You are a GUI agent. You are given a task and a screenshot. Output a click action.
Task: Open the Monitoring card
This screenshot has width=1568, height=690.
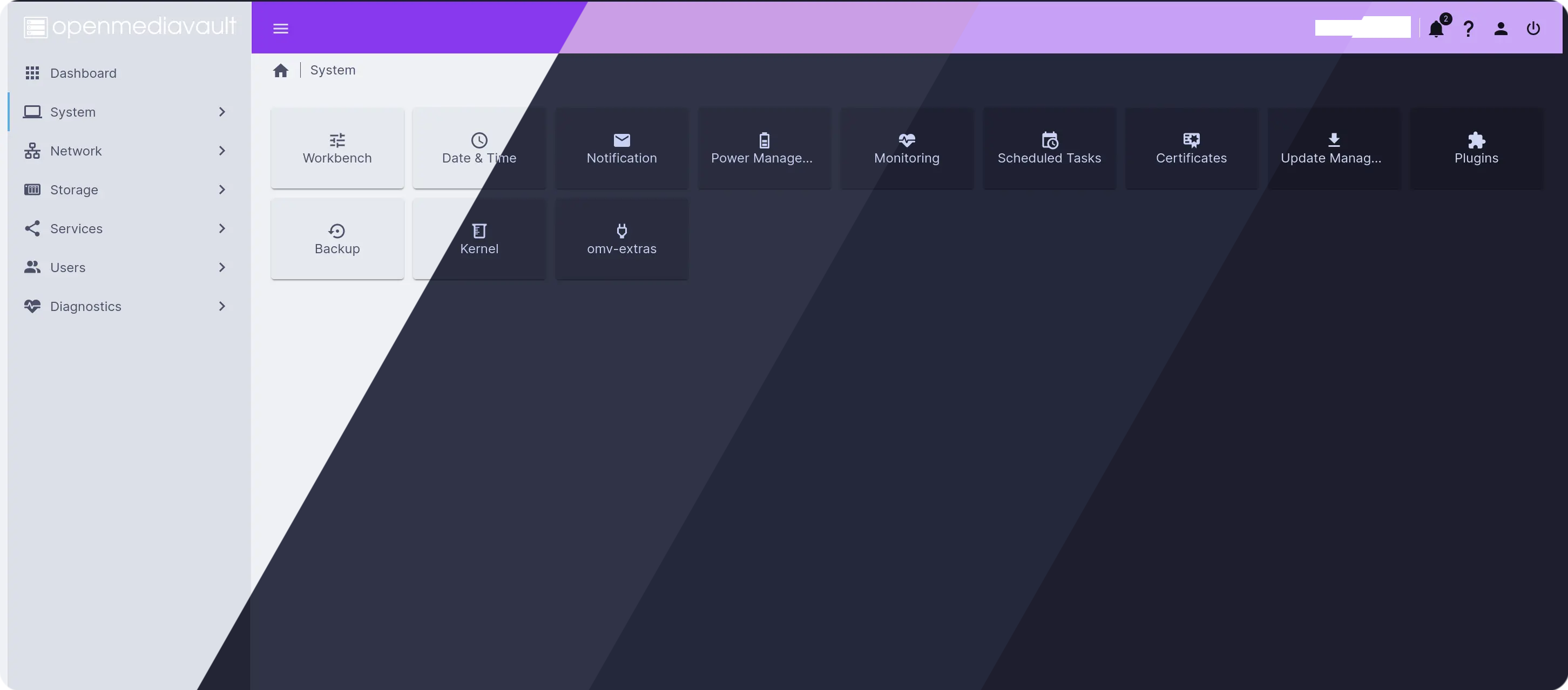point(907,148)
